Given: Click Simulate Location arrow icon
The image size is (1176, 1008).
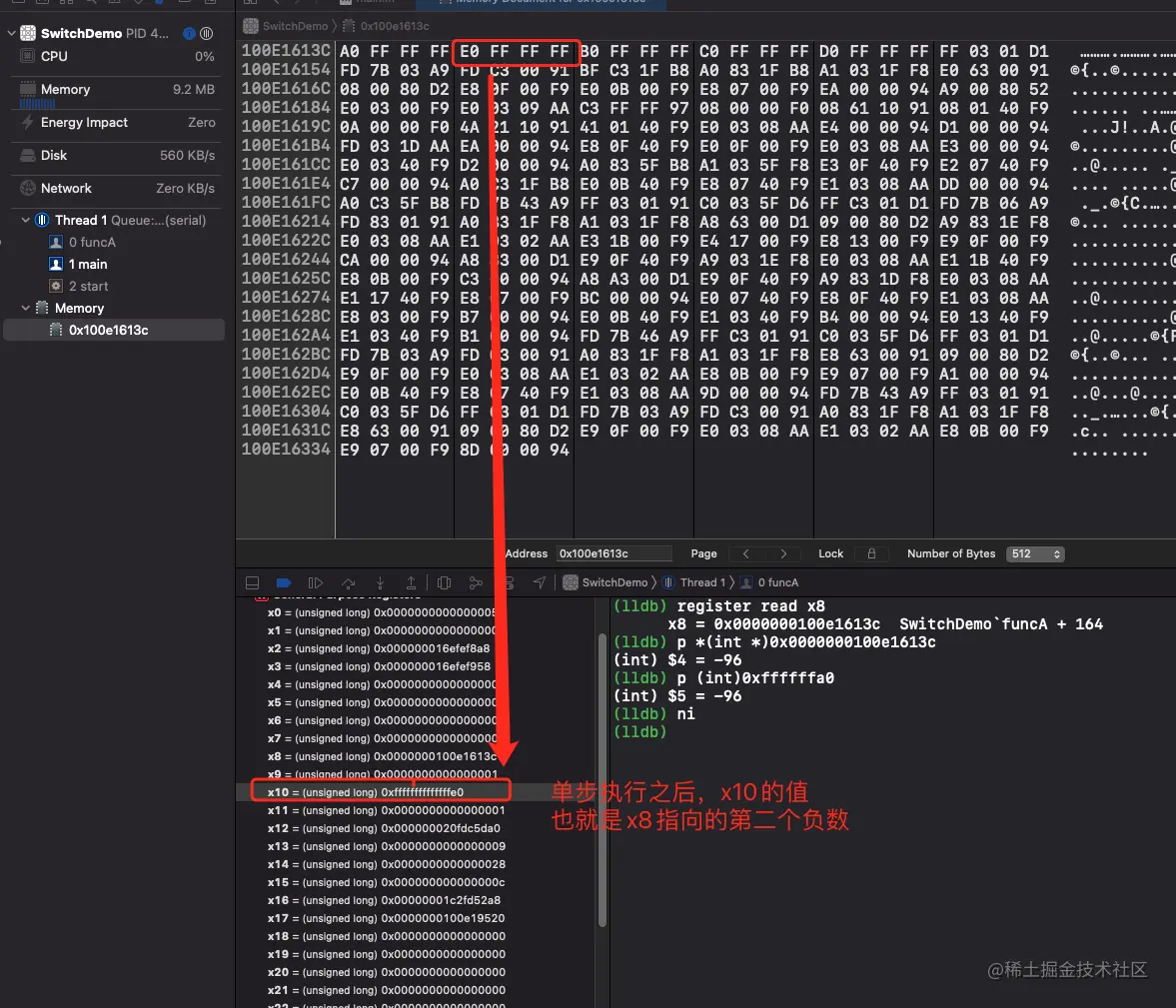Looking at the screenshot, I should pyautogui.click(x=540, y=582).
